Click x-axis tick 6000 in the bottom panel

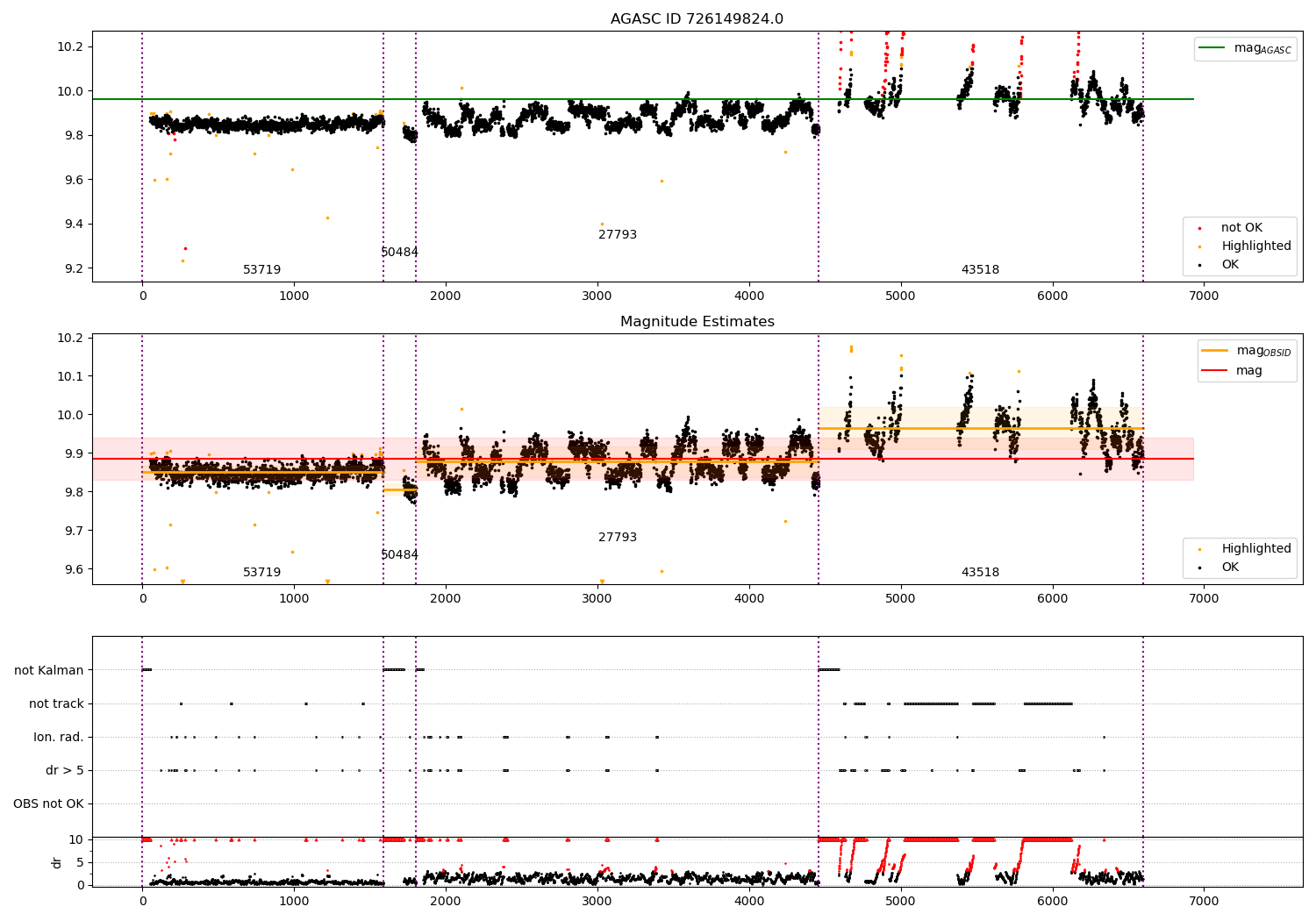click(1052, 901)
